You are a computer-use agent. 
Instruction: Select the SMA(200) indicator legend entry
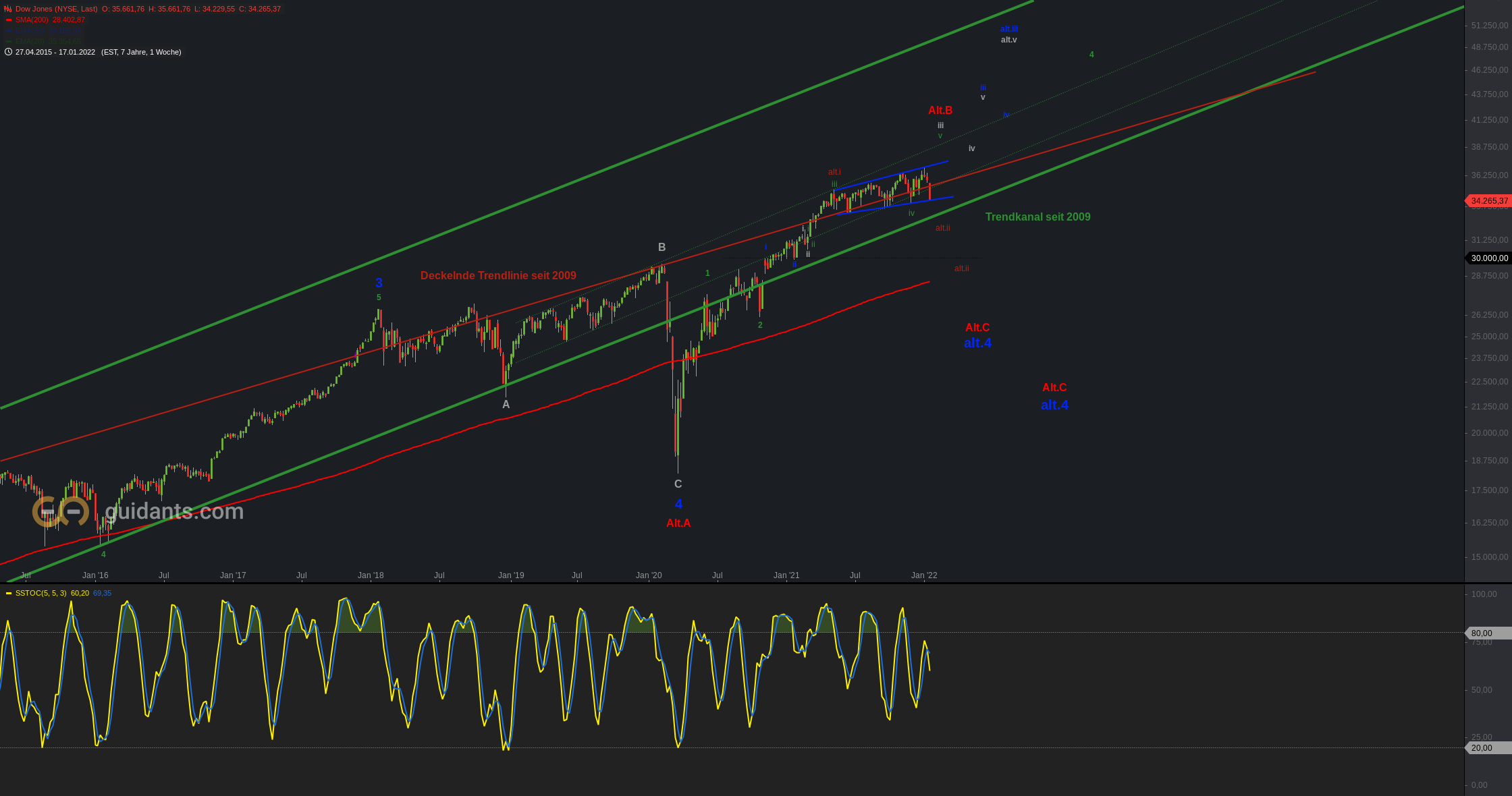(x=50, y=20)
